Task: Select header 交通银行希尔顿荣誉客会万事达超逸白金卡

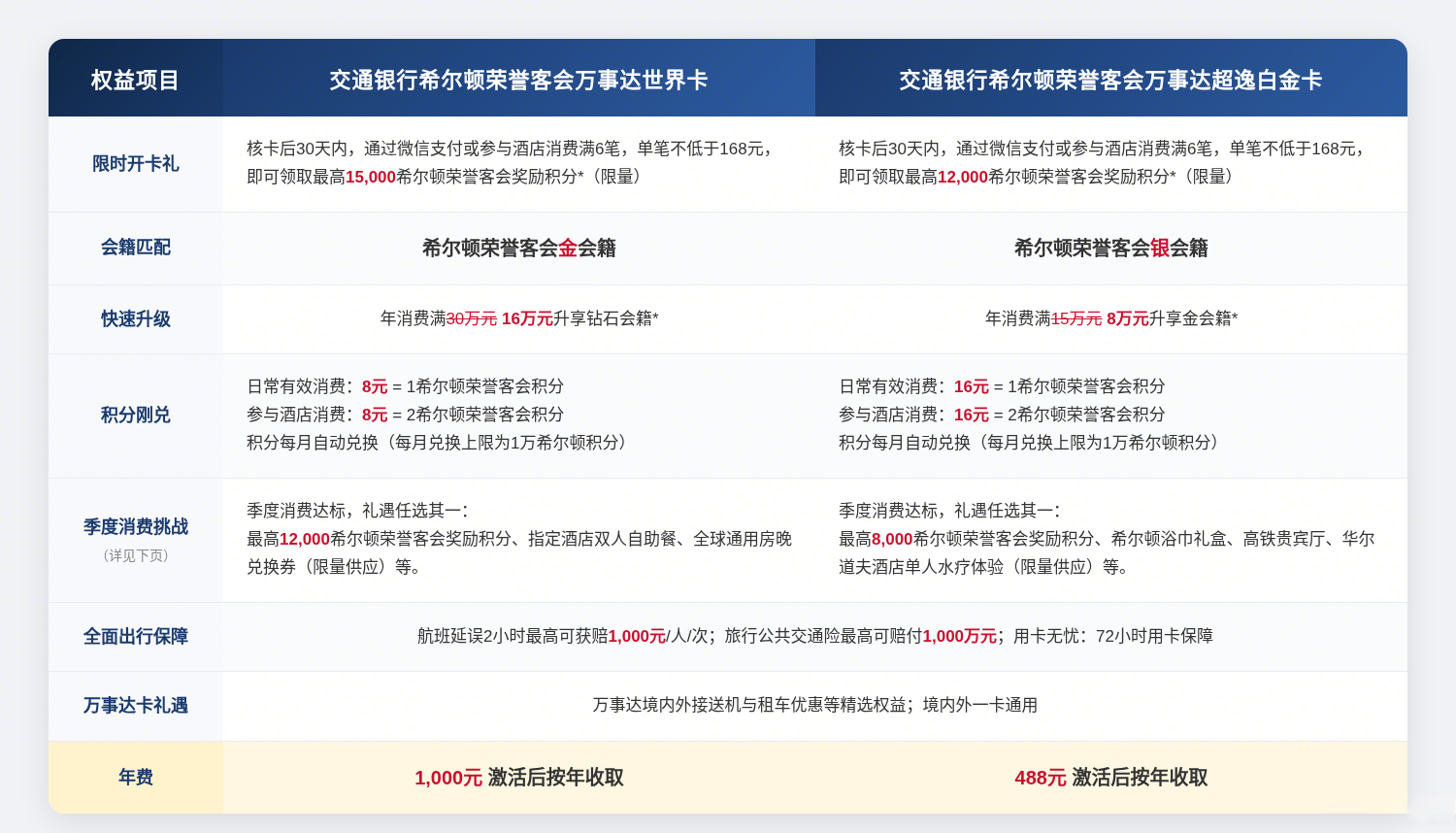Action: pos(1110,80)
